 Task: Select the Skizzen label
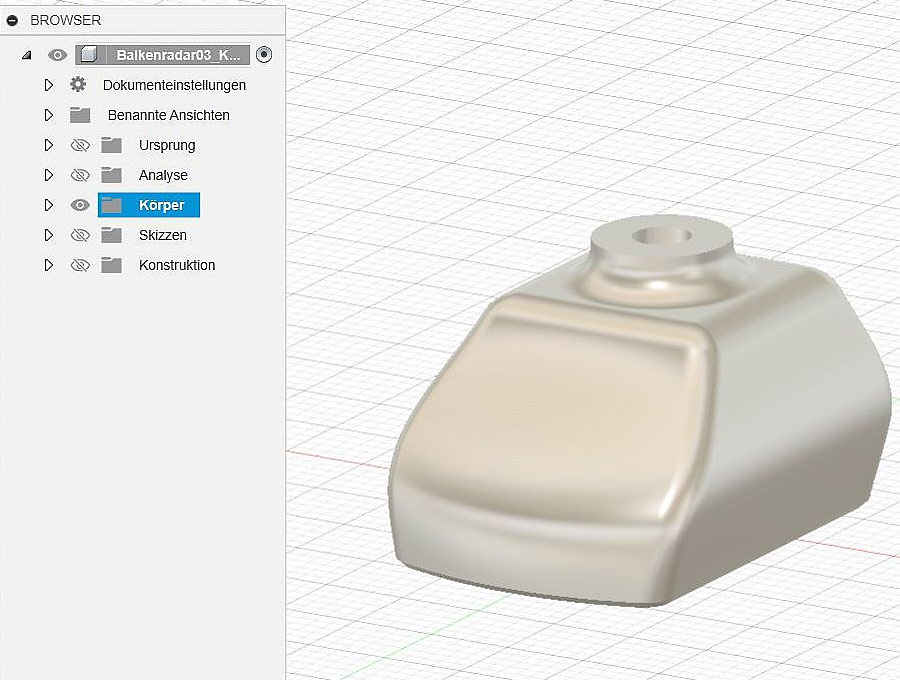pyautogui.click(x=162, y=235)
